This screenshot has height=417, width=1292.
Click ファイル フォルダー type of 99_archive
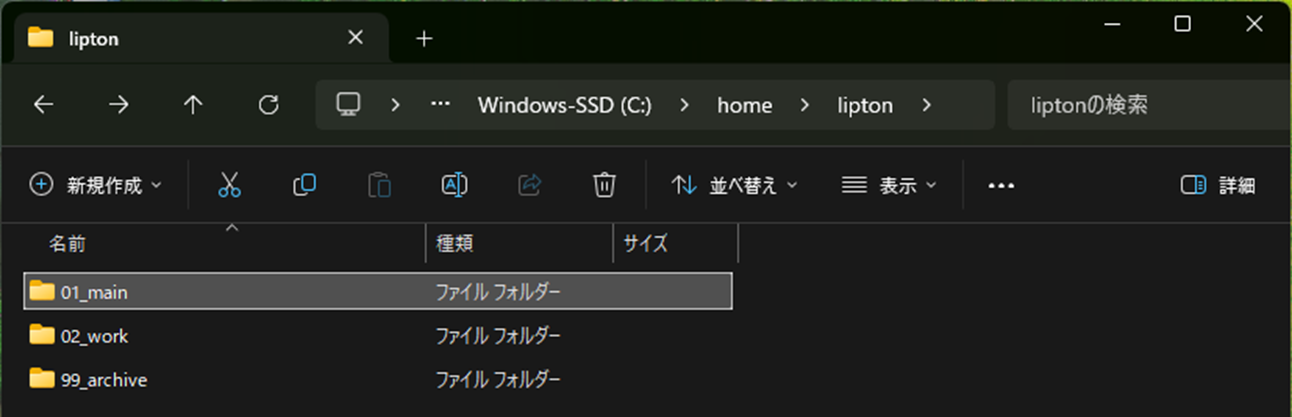[x=498, y=380]
